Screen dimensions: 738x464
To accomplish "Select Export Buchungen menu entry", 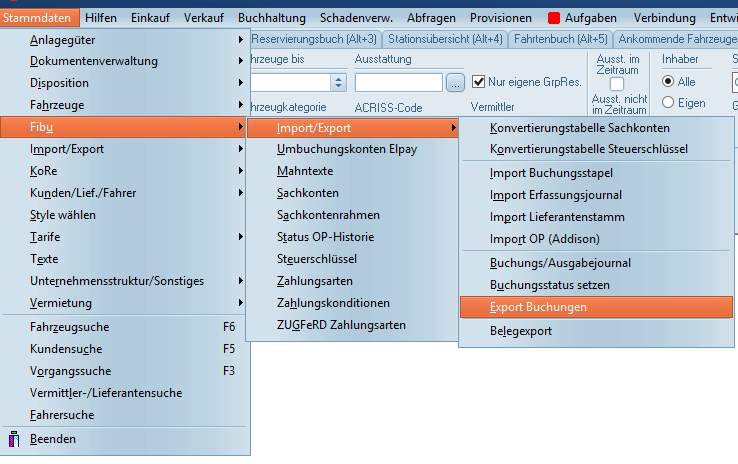I will [595, 306].
